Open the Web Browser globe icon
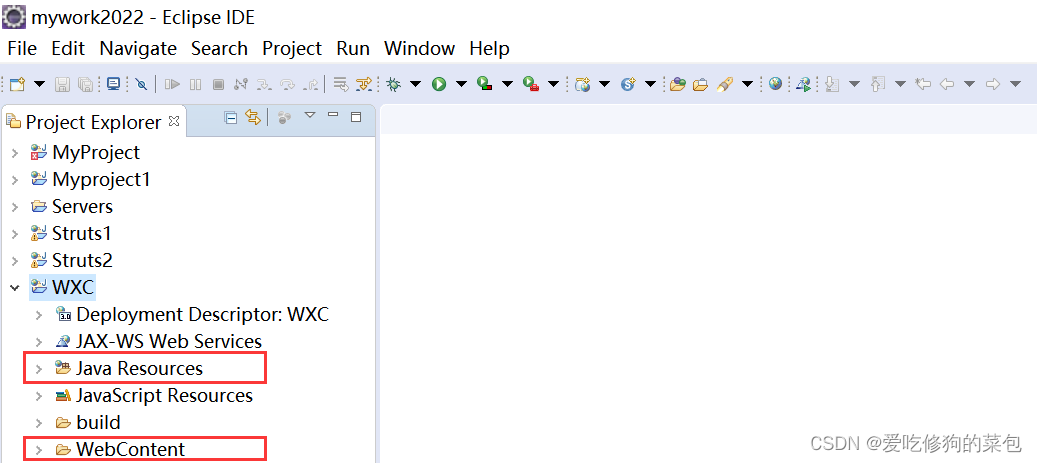 (x=775, y=84)
